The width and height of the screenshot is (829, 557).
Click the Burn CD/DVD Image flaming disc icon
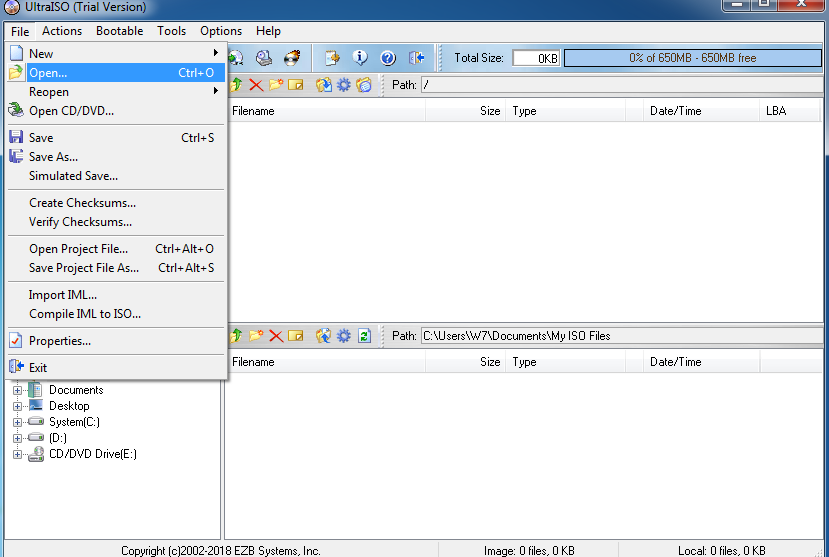tap(292, 58)
